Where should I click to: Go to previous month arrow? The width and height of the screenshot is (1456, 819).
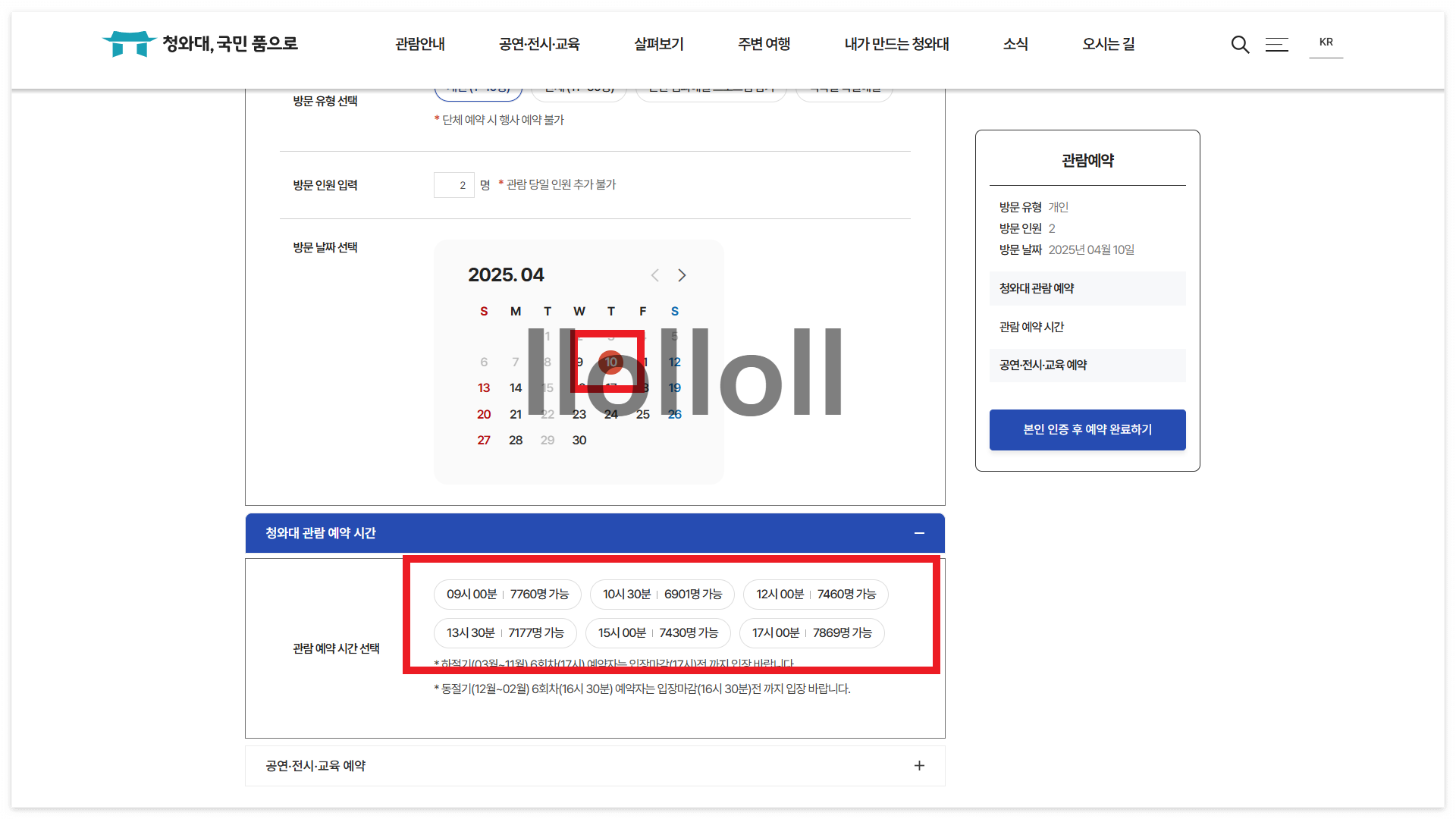655,275
